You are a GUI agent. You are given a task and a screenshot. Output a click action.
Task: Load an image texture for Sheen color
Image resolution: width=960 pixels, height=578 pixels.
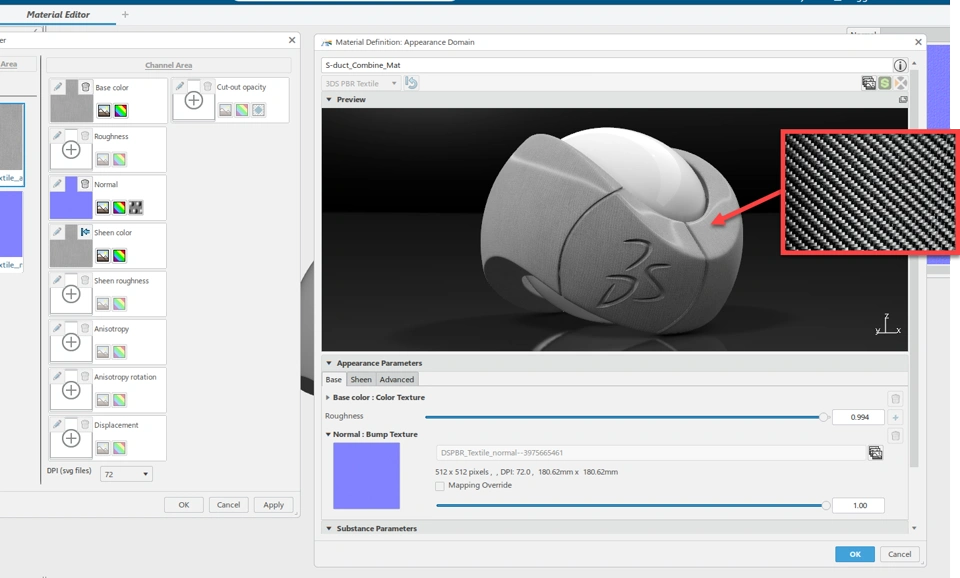click(103, 255)
